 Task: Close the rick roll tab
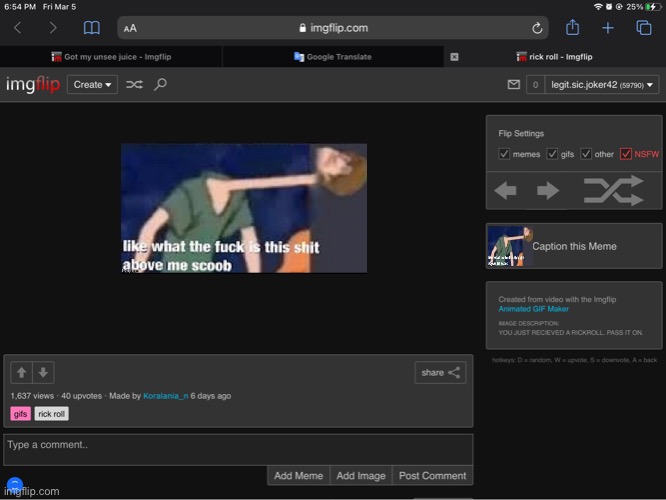pos(454,57)
